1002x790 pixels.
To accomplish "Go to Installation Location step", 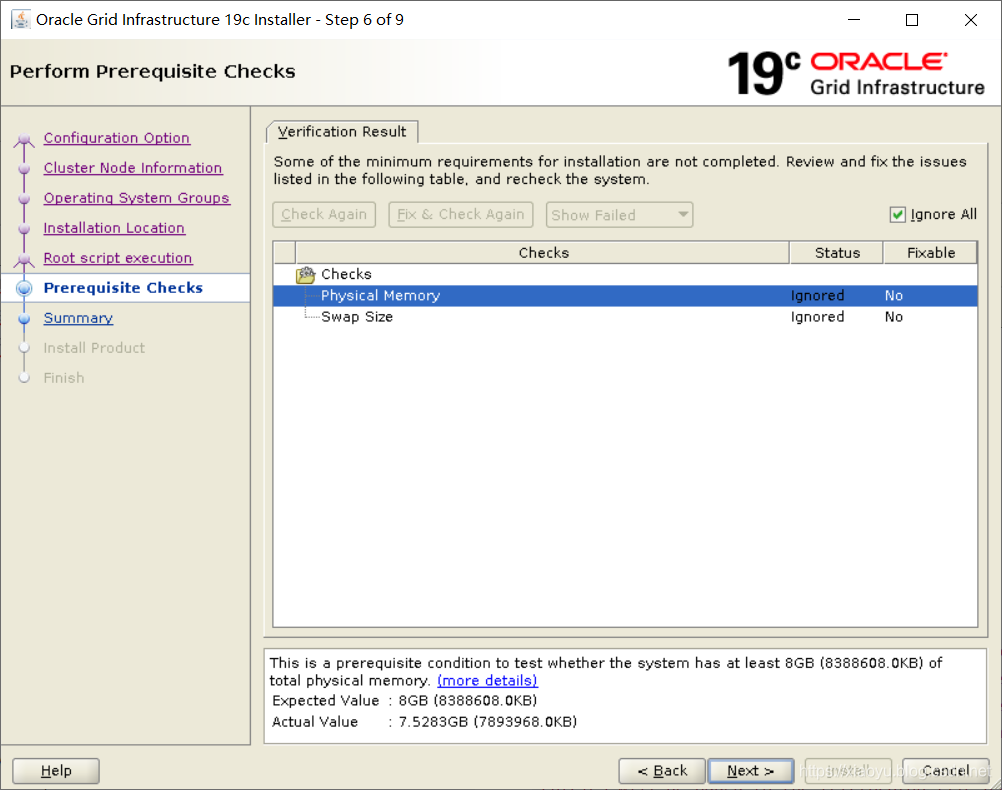I will (114, 228).
